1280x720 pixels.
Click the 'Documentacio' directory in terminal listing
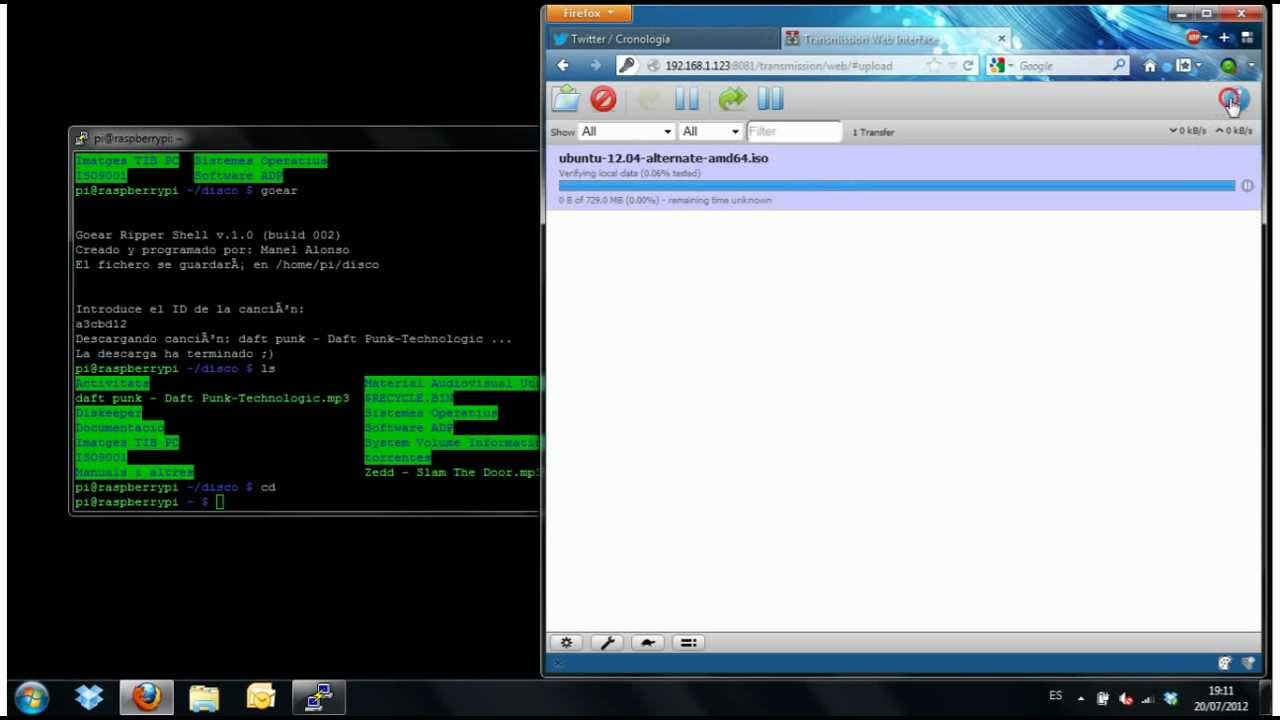click(x=120, y=427)
